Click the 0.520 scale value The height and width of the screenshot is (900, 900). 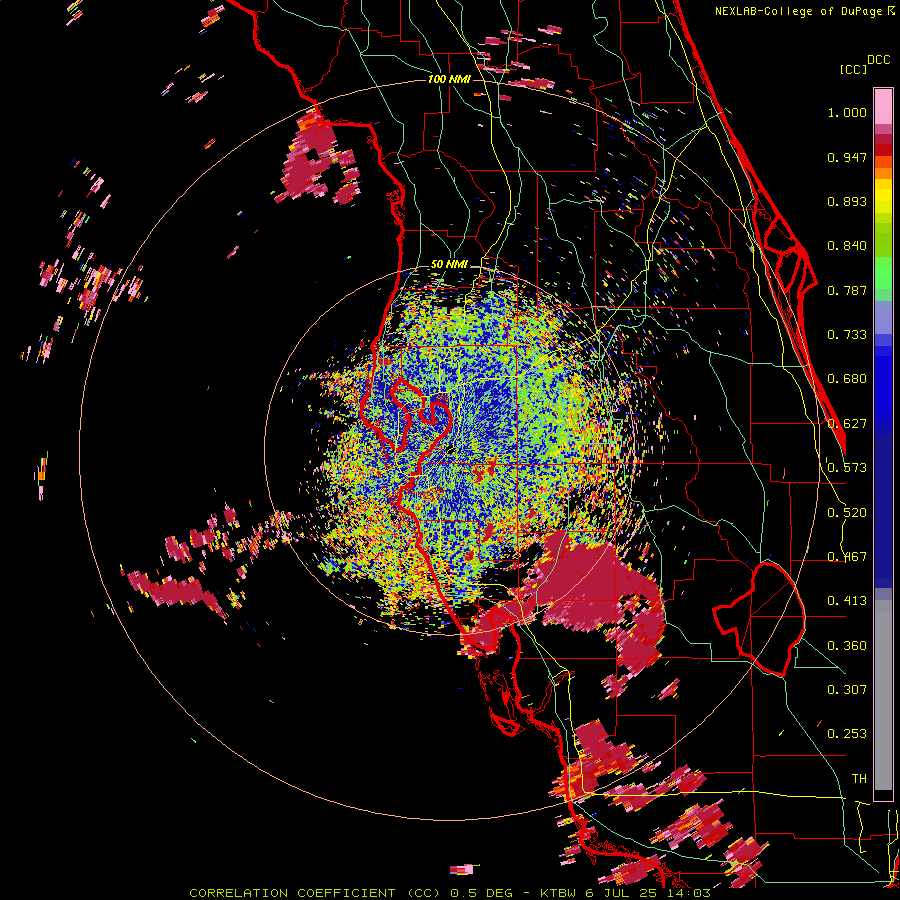(847, 513)
